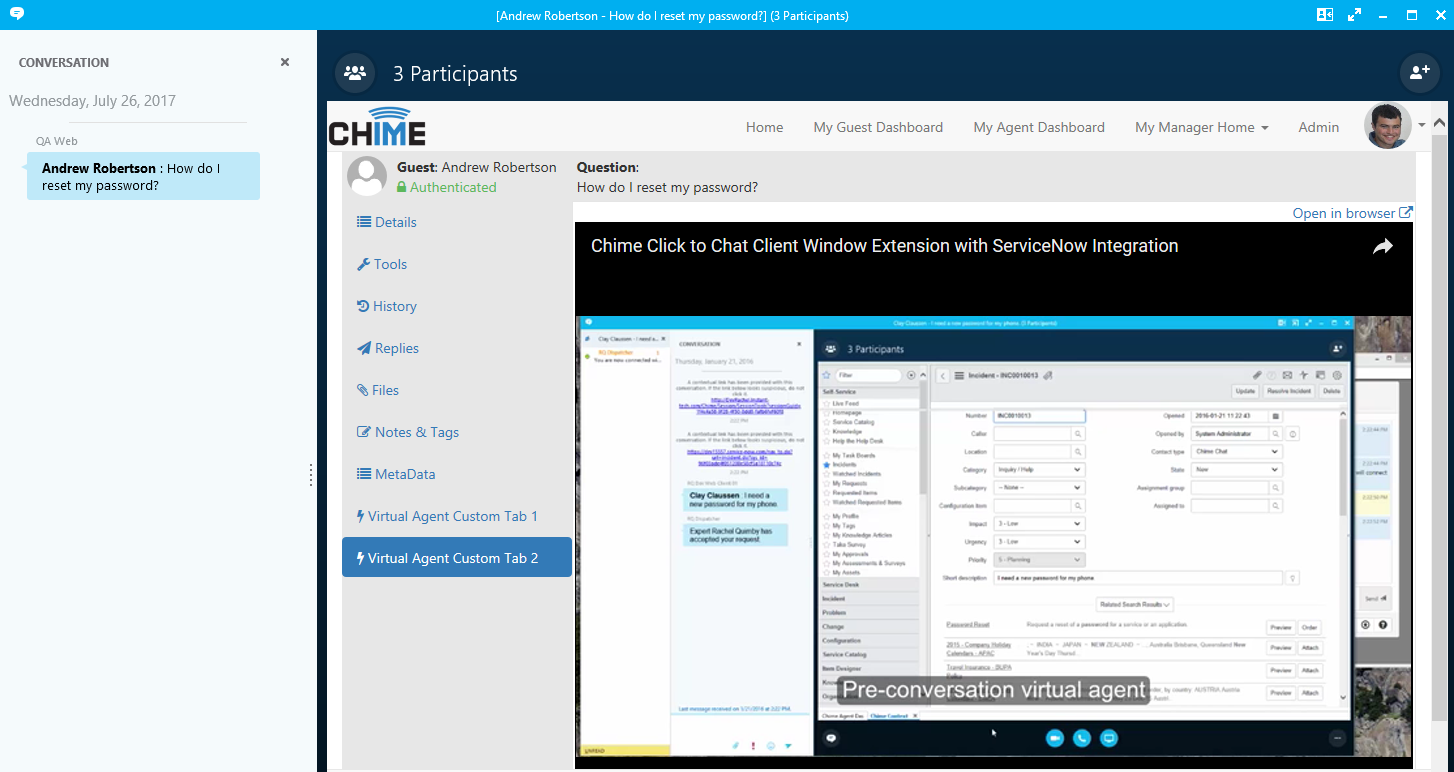Click the '3 Participants' heading text
The height and width of the screenshot is (772, 1454).
pyautogui.click(x=455, y=74)
